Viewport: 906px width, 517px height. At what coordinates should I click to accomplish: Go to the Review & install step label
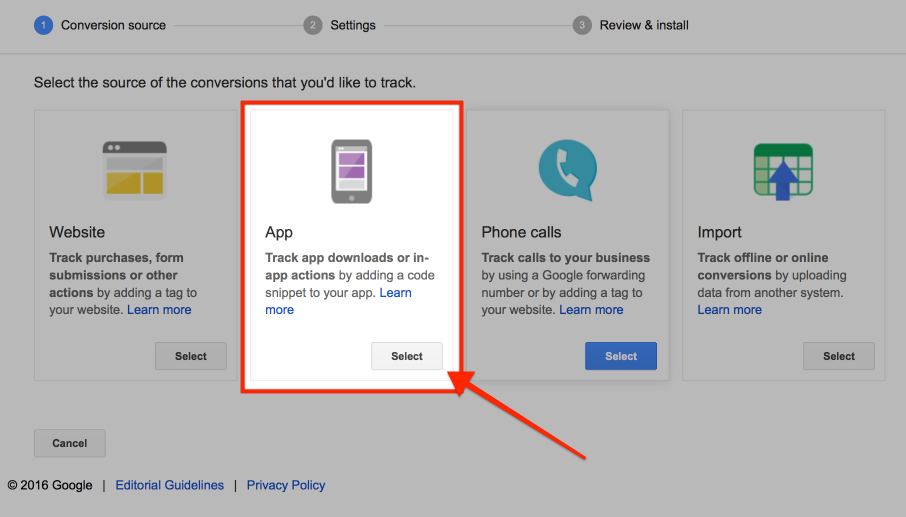click(x=644, y=25)
